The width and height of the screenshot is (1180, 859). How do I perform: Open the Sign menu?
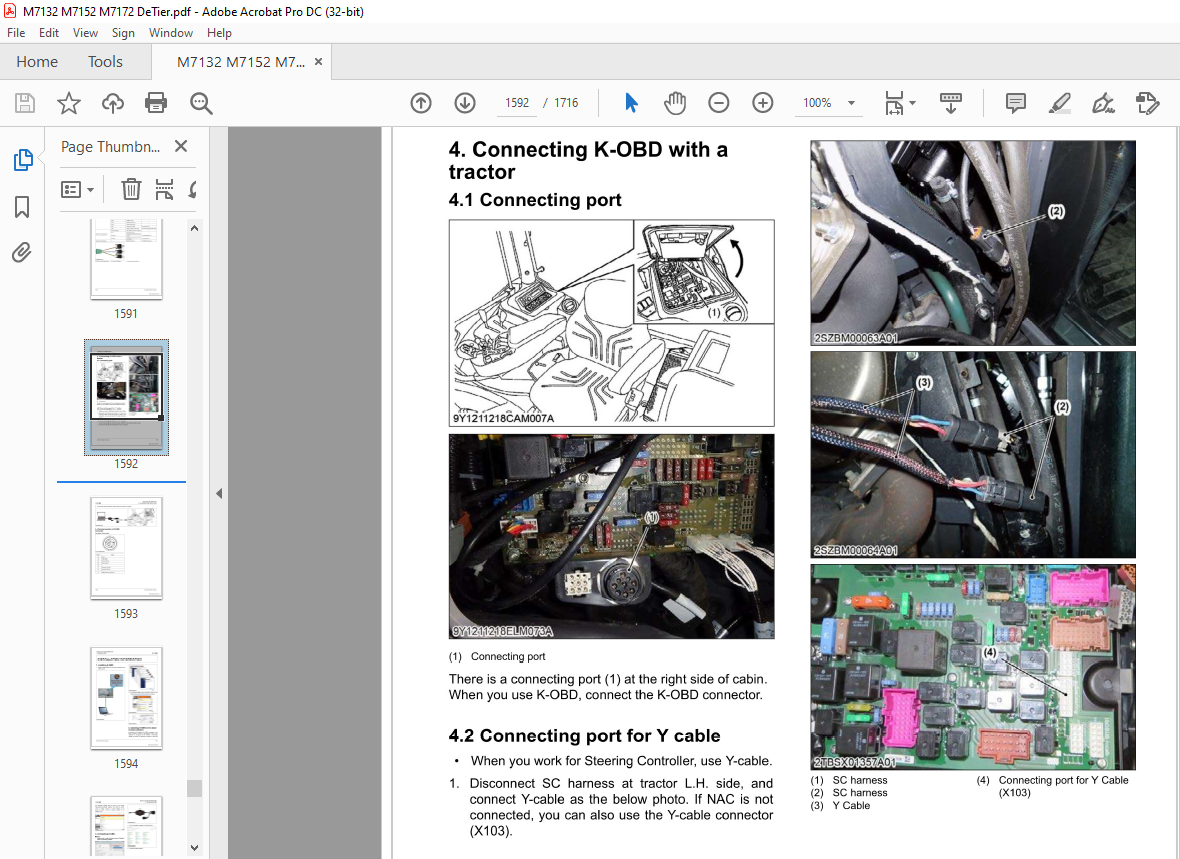pyautogui.click(x=123, y=33)
